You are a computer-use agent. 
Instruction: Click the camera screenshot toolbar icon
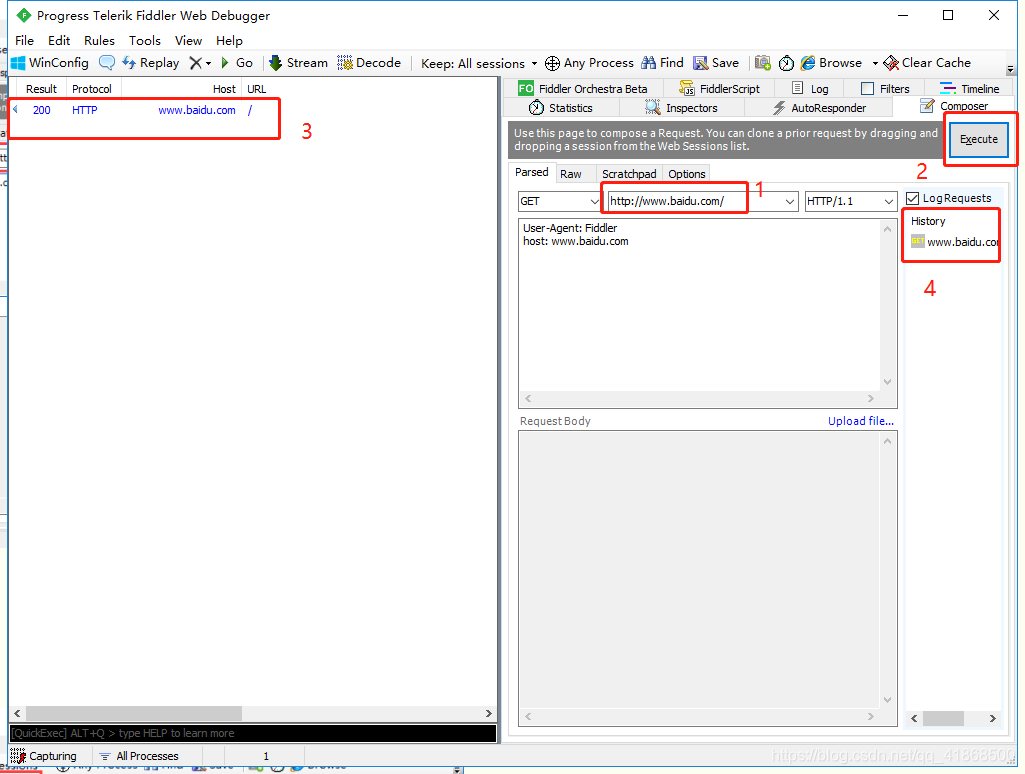pos(763,63)
